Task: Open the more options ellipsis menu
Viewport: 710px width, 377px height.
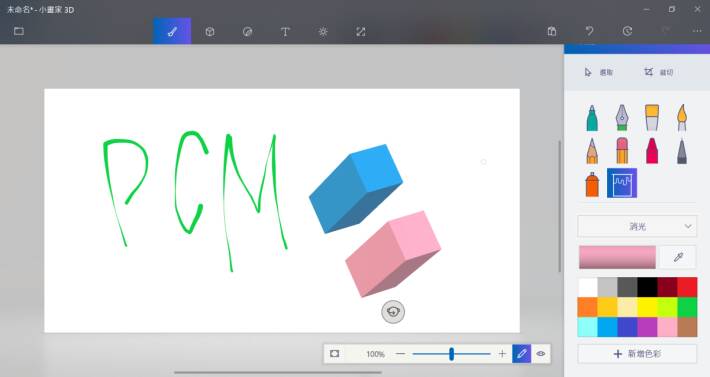Action: [x=697, y=31]
